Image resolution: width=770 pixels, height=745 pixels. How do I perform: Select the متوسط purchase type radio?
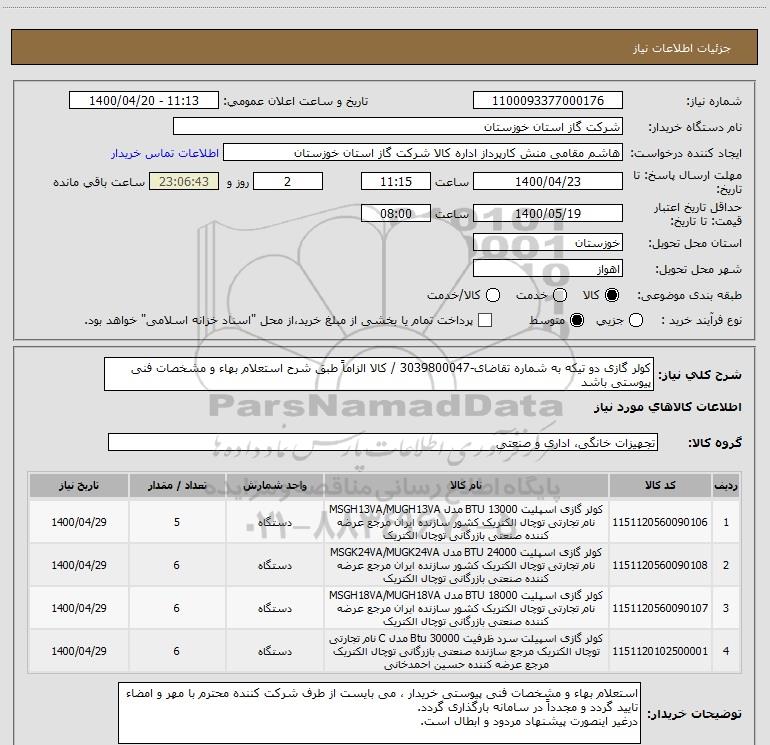pyautogui.click(x=577, y=320)
